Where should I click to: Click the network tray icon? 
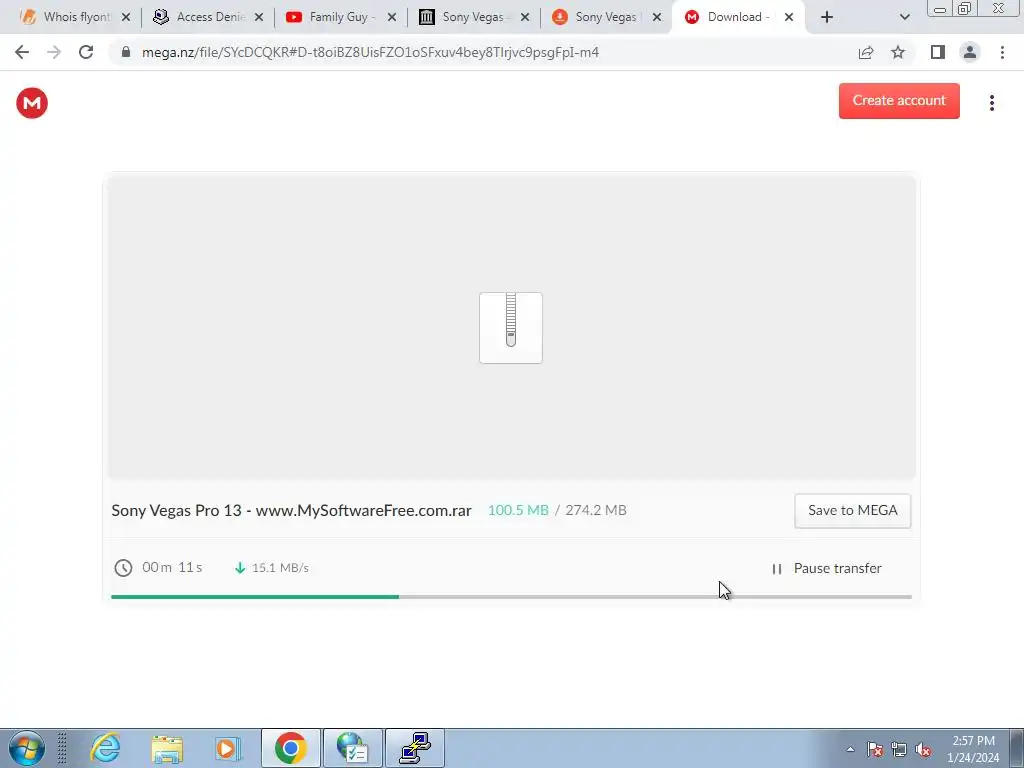pyautogui.click(x=899, y=749)
